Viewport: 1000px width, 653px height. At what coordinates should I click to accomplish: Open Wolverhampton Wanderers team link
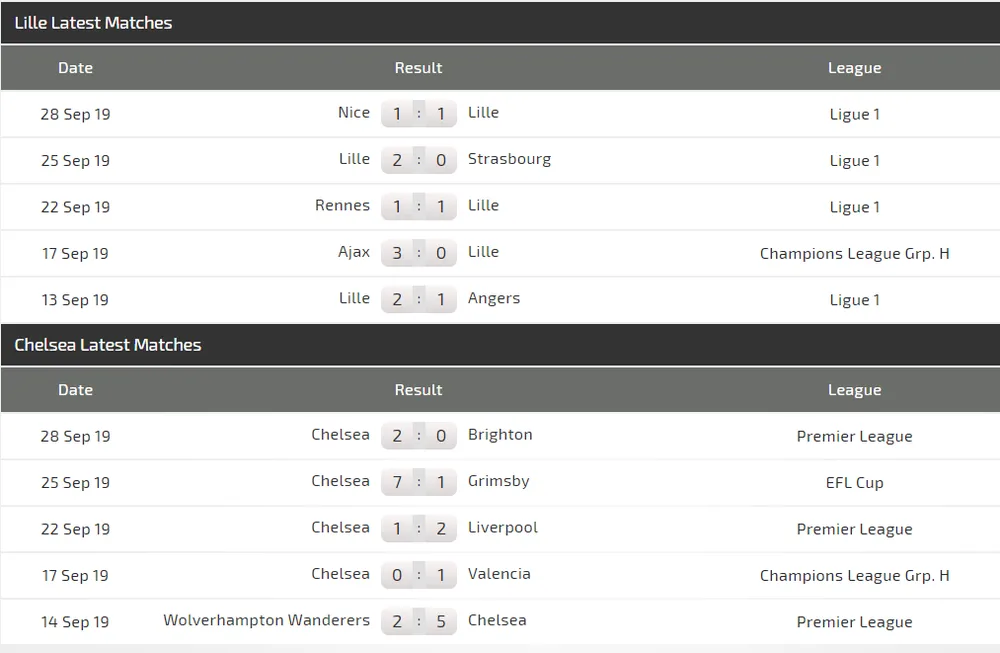pyautogui.click(x=266, y=620)
